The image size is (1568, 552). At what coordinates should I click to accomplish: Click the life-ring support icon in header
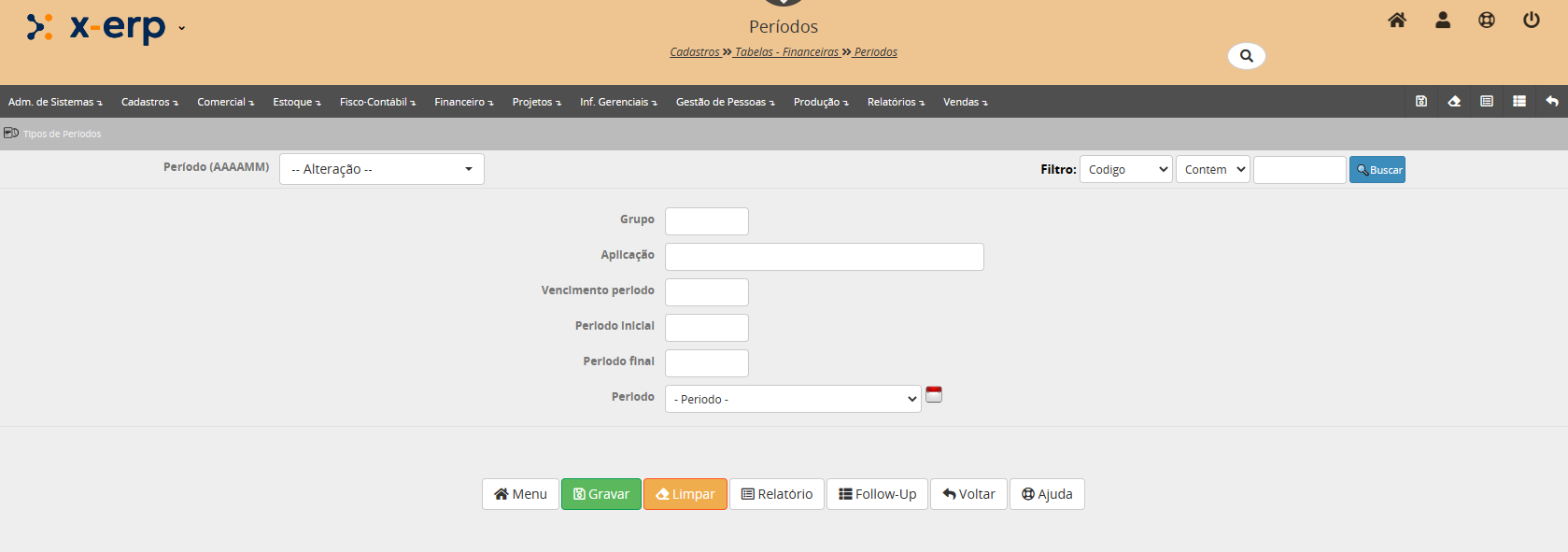click(1486, 21)
